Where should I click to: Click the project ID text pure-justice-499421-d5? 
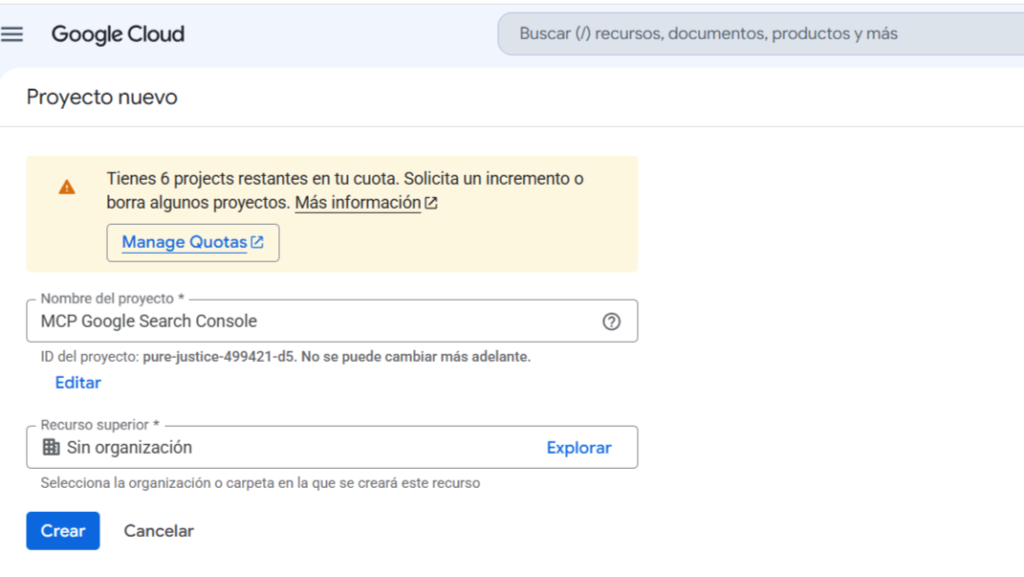pos(218,357)
